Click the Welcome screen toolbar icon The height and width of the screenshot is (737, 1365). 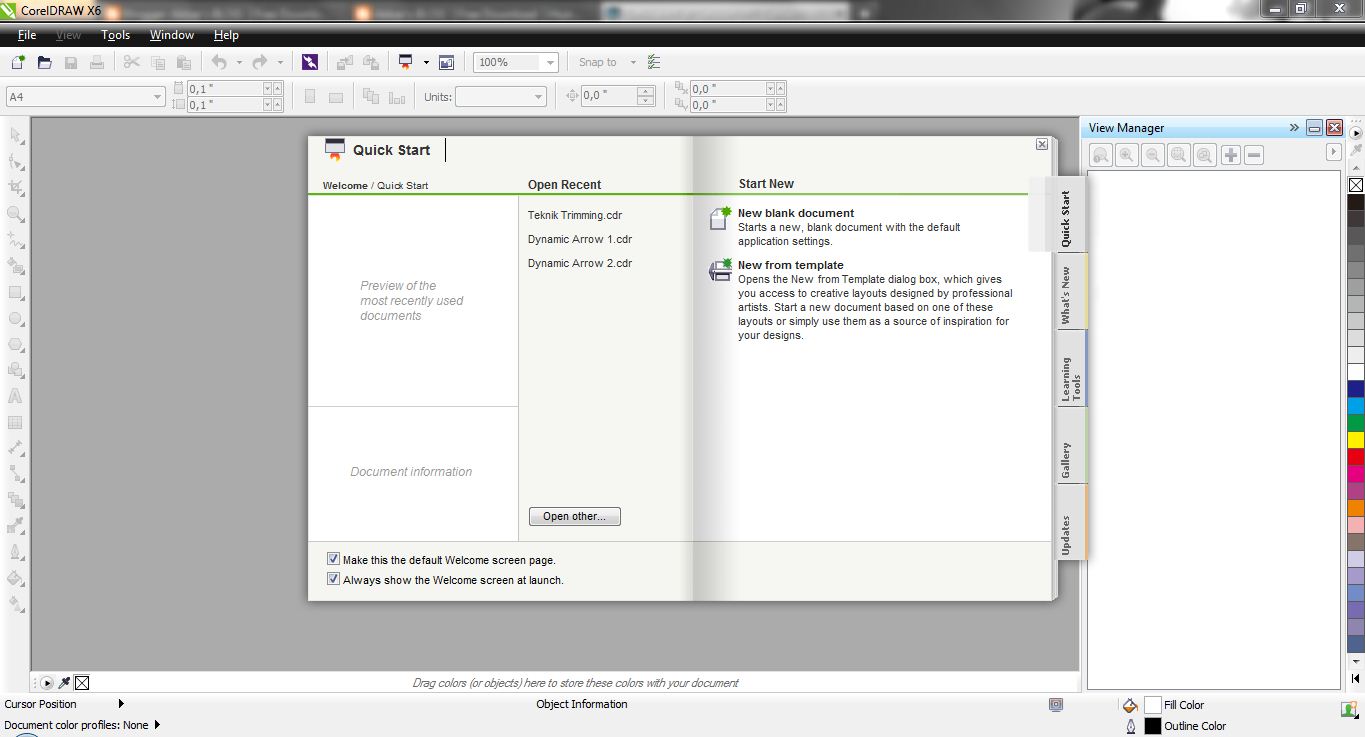(x=446, y=62)
